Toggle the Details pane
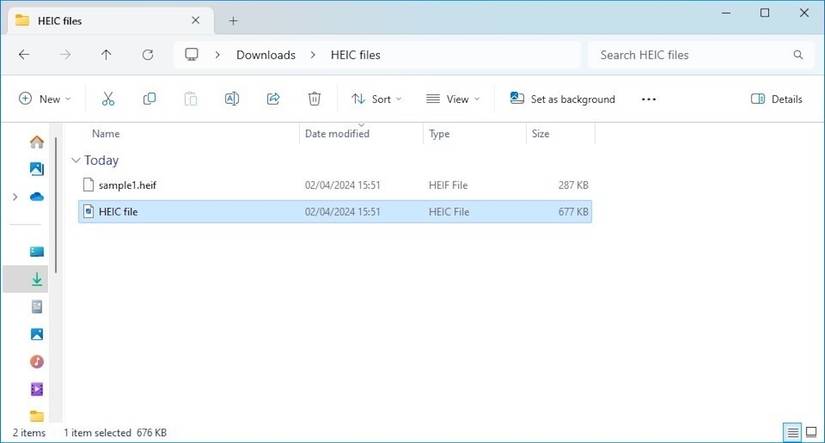825x443 pixels. (776, 99)
